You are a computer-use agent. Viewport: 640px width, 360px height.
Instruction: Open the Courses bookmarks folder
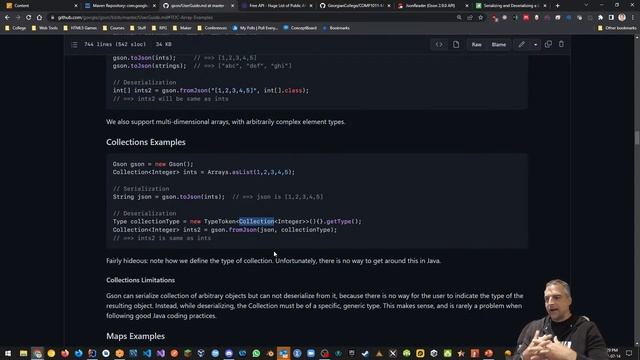(x=113, y=28)
